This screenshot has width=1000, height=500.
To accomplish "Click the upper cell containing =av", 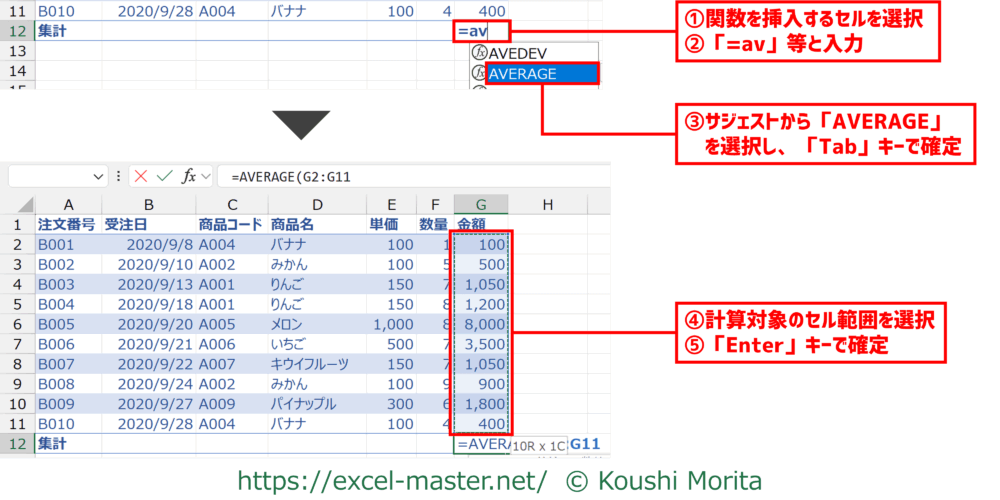I will click(x=481, y=31).
